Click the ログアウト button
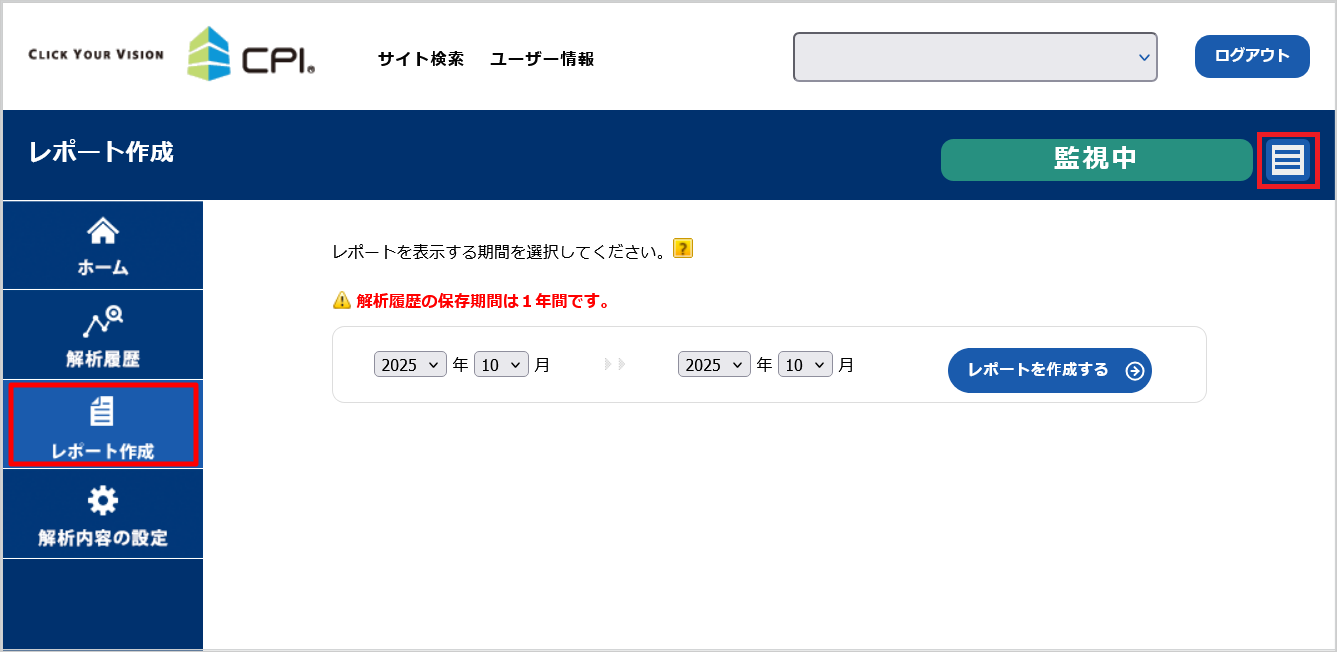Image resolution: width=1337 pixels, height=652 pixels. (1252, 56)
